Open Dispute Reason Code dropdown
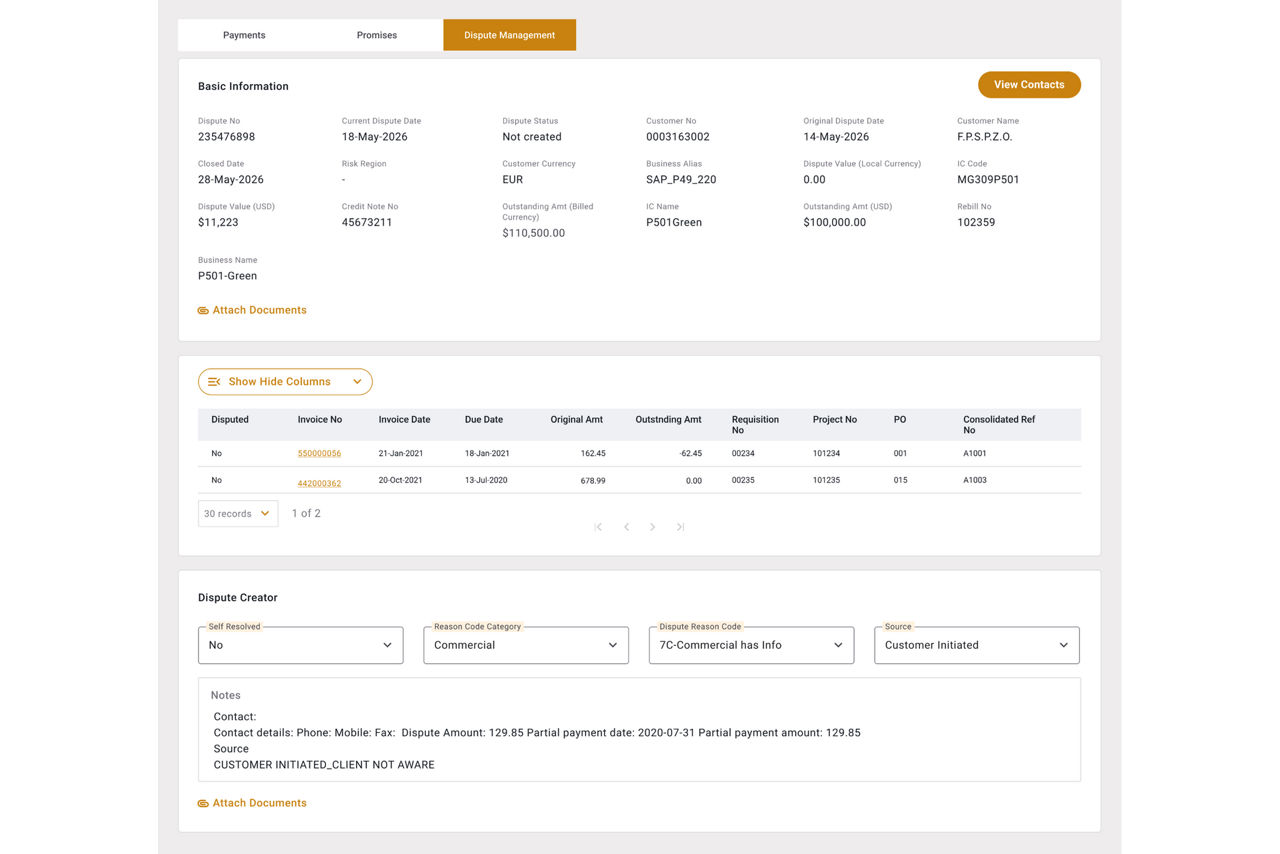Screen dimensions: 1280x854 pos(752,645)
